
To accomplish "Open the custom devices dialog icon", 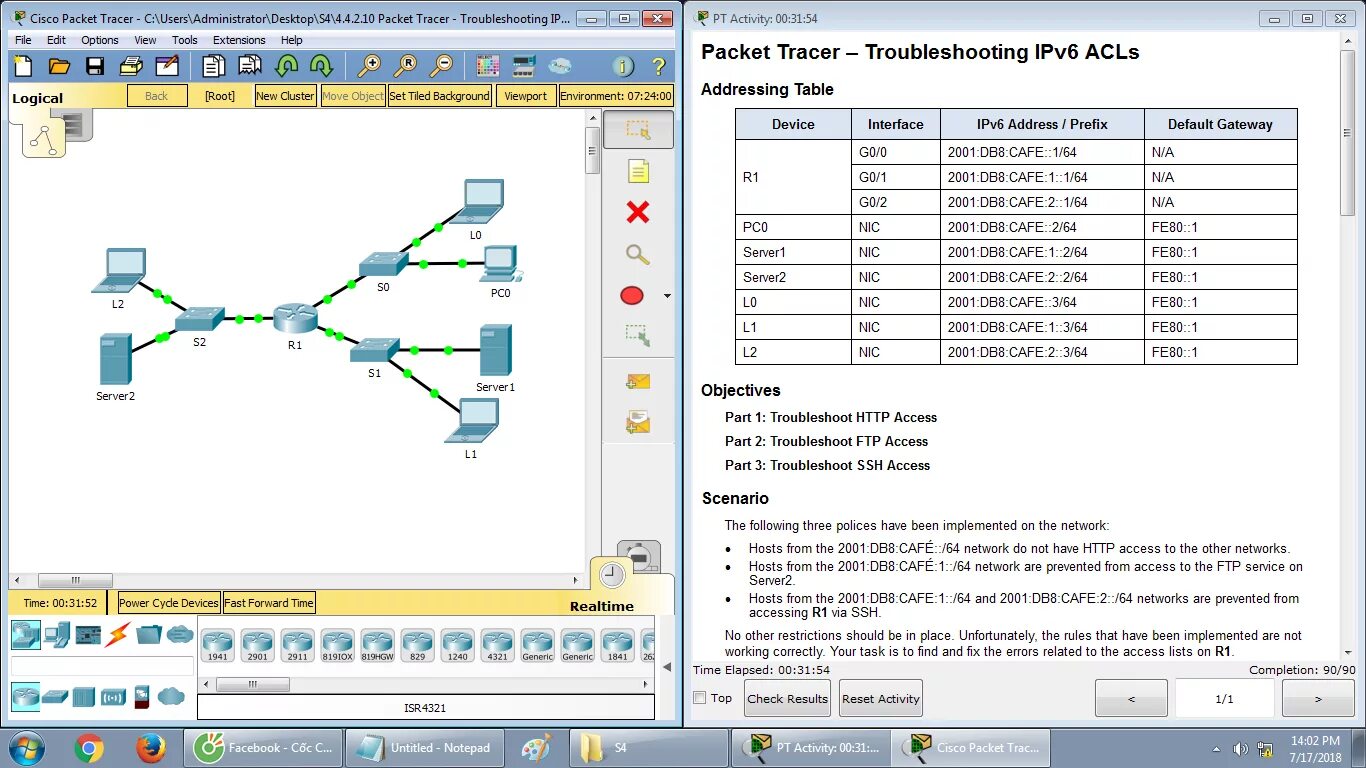I will click(523, 67).
